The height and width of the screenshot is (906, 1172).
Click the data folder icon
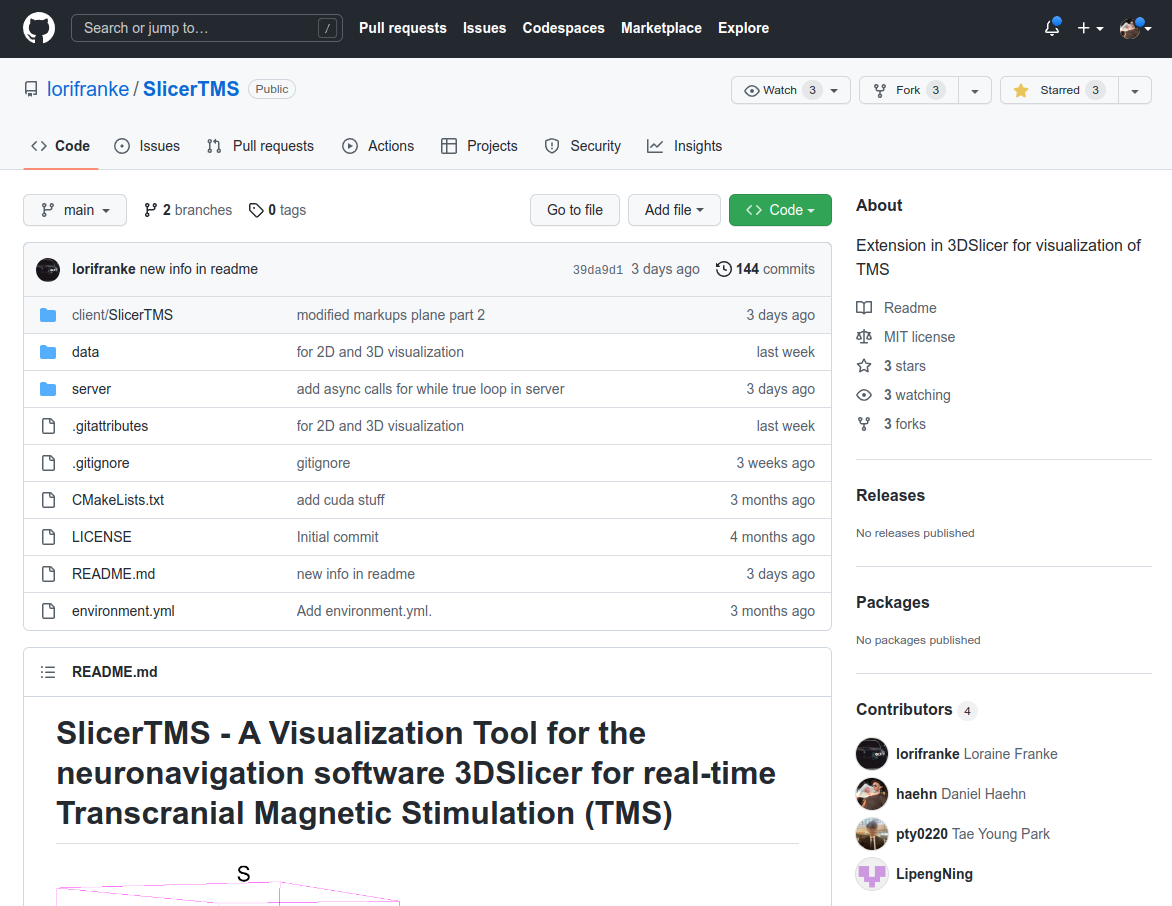(x=48, y=352)
